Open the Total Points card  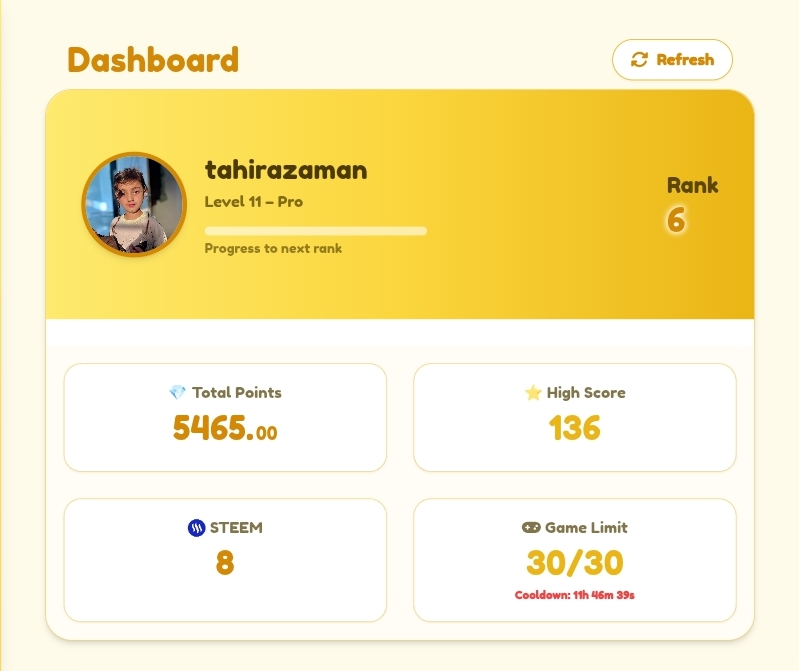click(x=225, y=417)
